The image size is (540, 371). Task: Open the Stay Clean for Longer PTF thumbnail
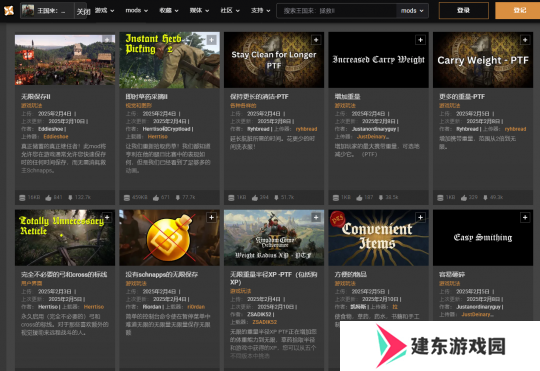(274, 60)
